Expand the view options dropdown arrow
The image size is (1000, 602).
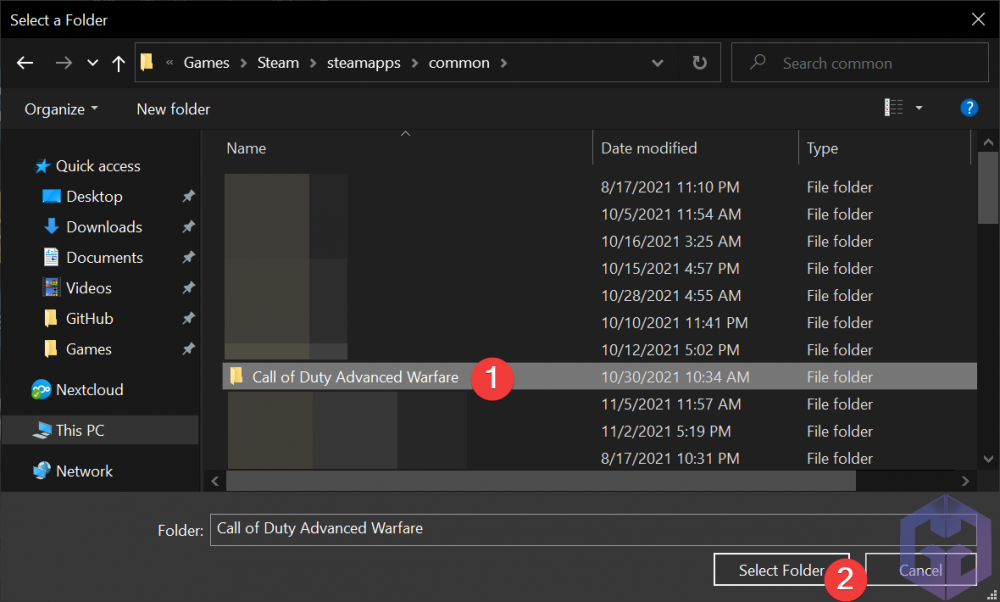click(919, 108)
